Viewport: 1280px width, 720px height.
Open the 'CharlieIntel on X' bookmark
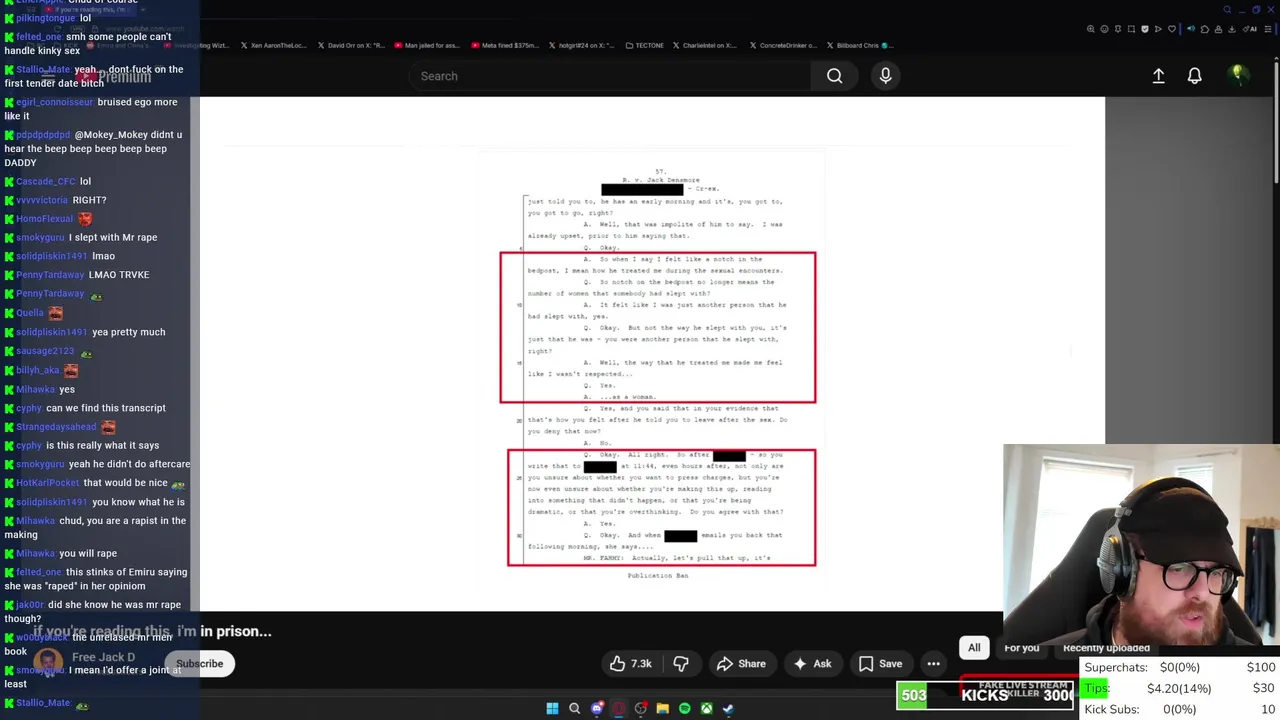[705, 45]
